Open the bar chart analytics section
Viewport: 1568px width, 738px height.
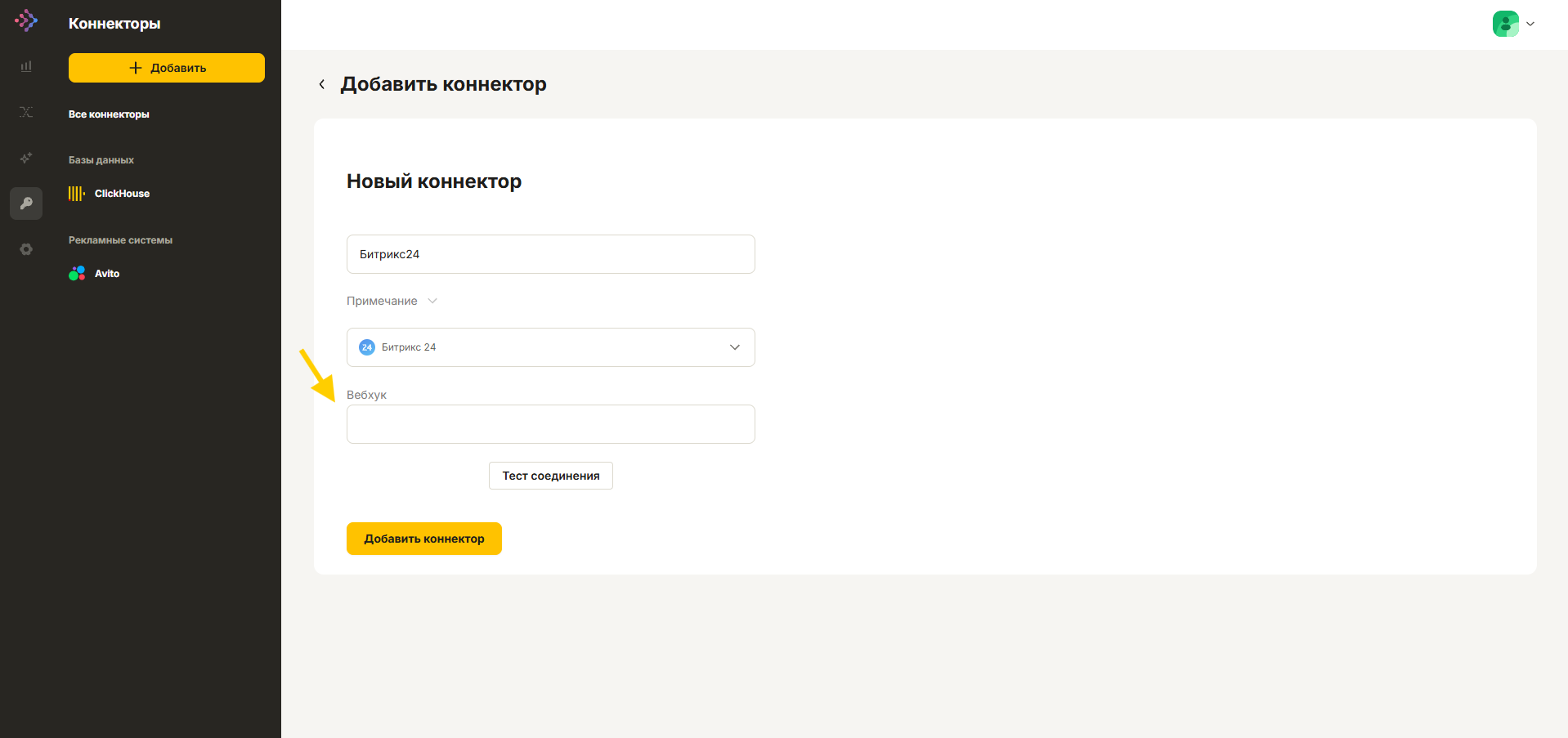click(x=26, y=66)
